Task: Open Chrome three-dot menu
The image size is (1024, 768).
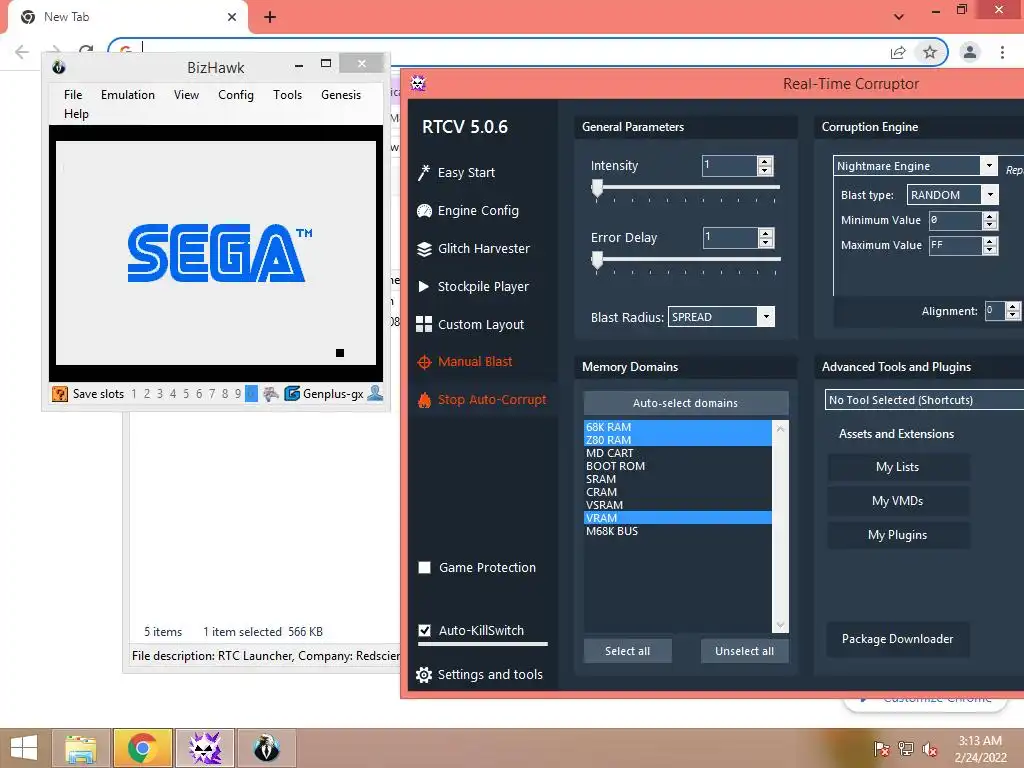Action: (1002, 52)
